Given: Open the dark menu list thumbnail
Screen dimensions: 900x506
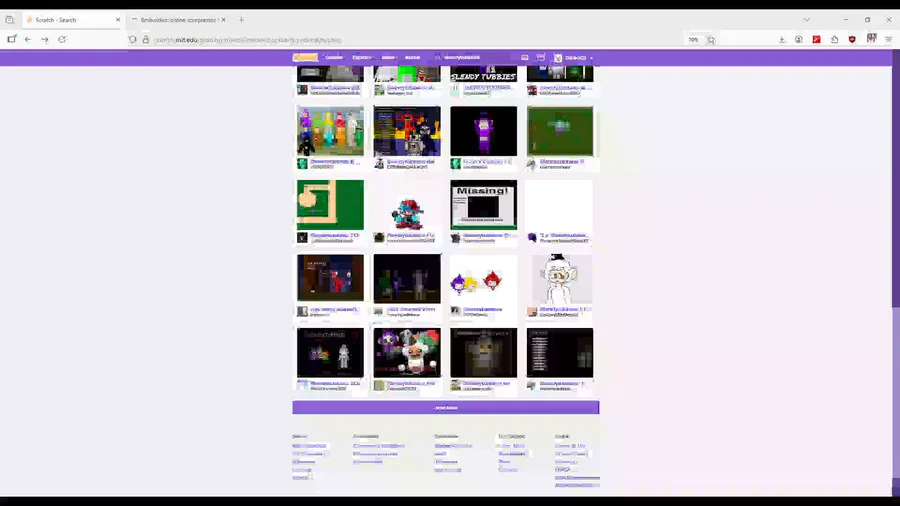Looking at the screenshot, I should click(560, 352).
